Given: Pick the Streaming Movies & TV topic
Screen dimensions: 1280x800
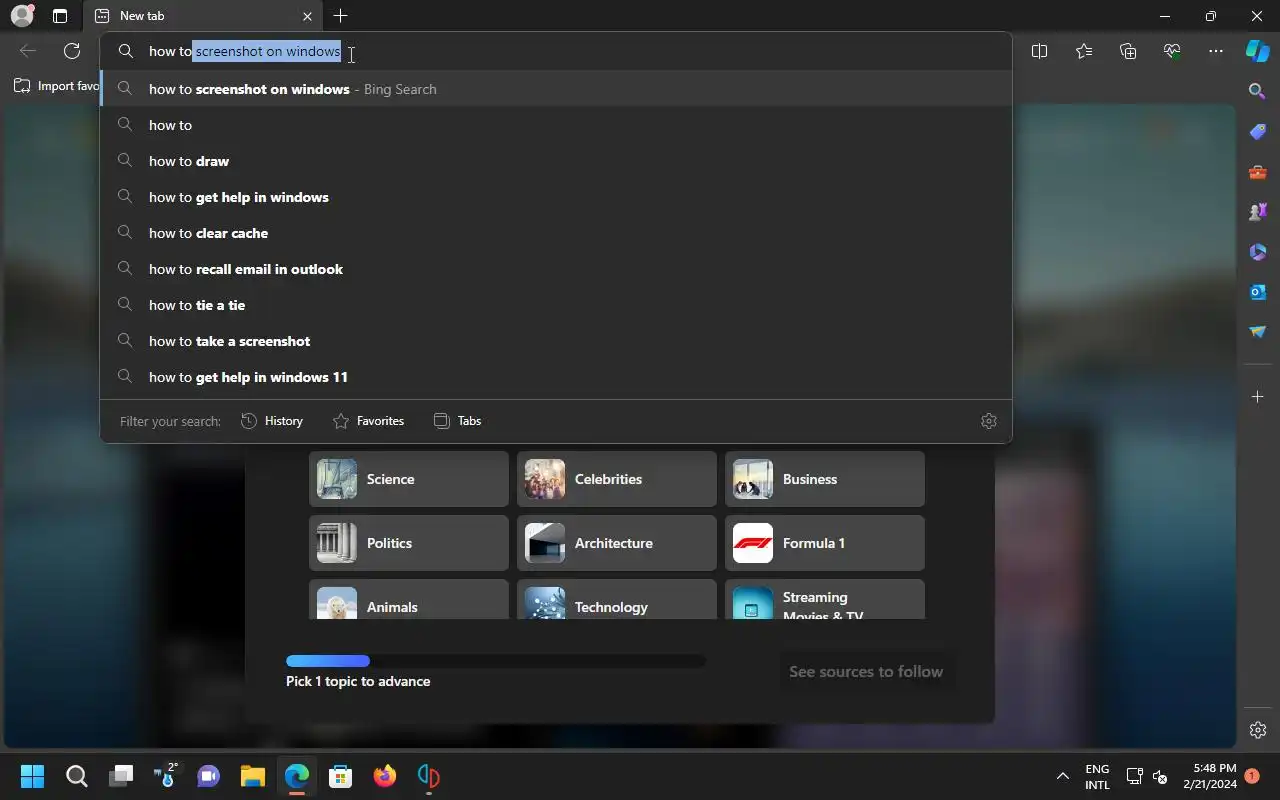Looking at the screenshot, I should coord(825,599).
